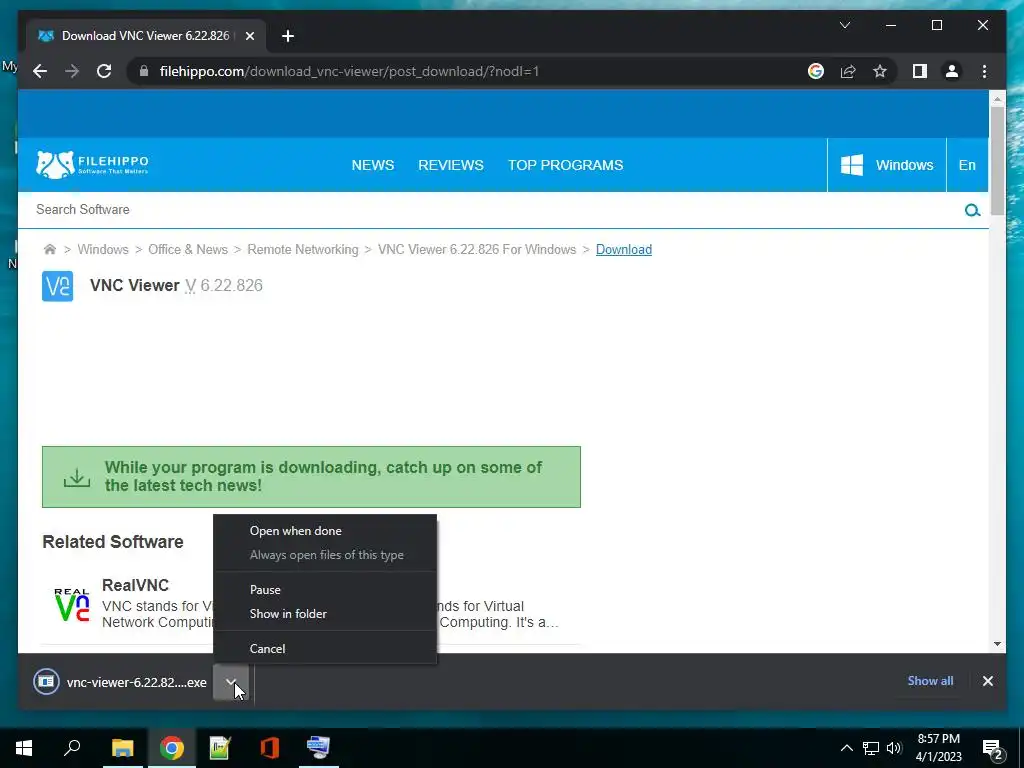Toggle the download item options chevron
The image size is (1024, 768).
pyautogui.click(x=231, y=682)
